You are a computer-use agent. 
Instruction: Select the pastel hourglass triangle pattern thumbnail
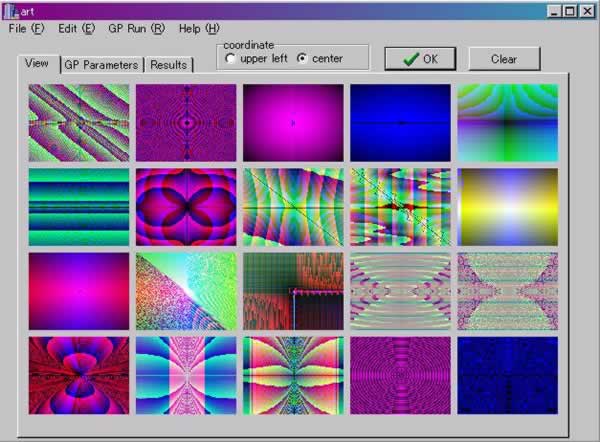[507, 291]
